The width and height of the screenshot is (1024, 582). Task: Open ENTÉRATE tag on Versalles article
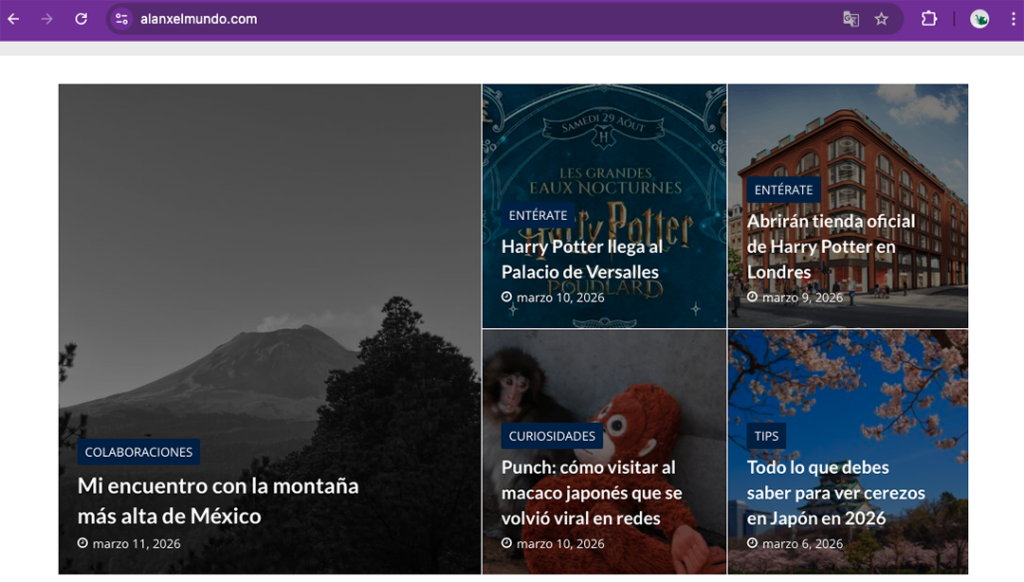(538, 215)
